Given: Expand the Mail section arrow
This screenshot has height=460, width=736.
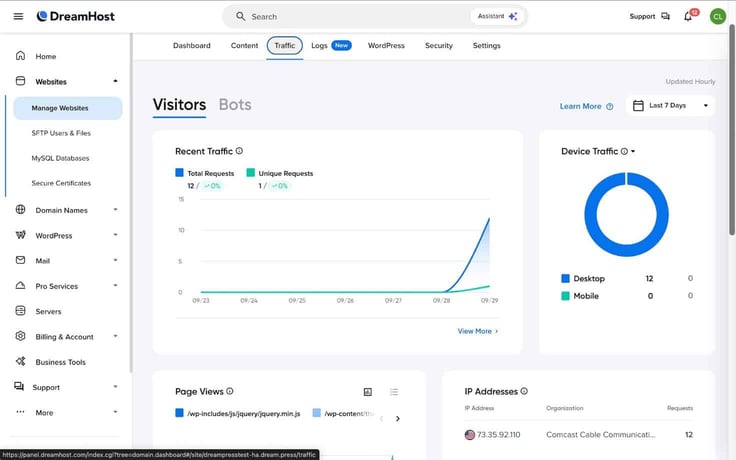Looking at the screenshot, I should pos(115,260).
